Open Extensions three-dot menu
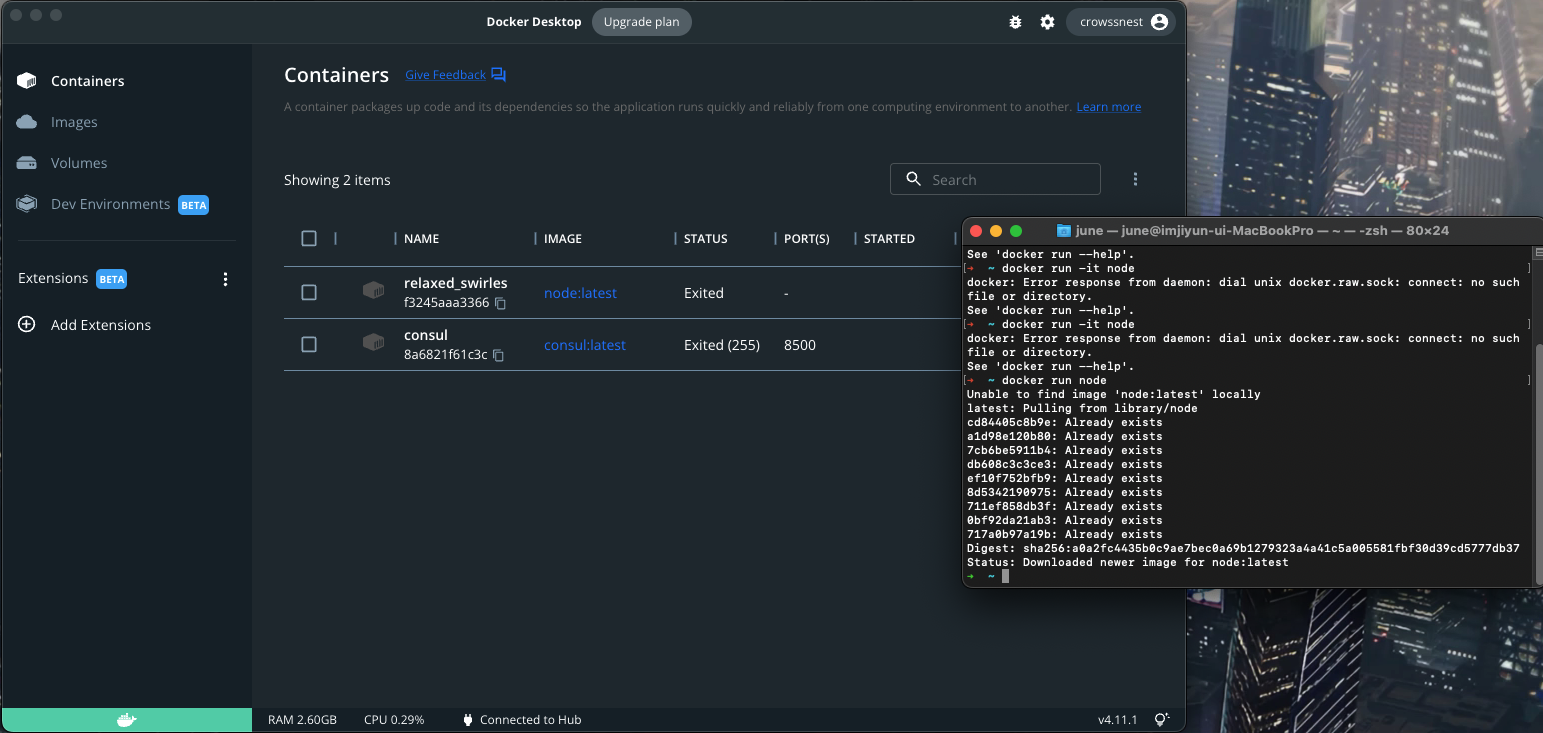The image size is (1543, 733). click(x=225, y=279)
